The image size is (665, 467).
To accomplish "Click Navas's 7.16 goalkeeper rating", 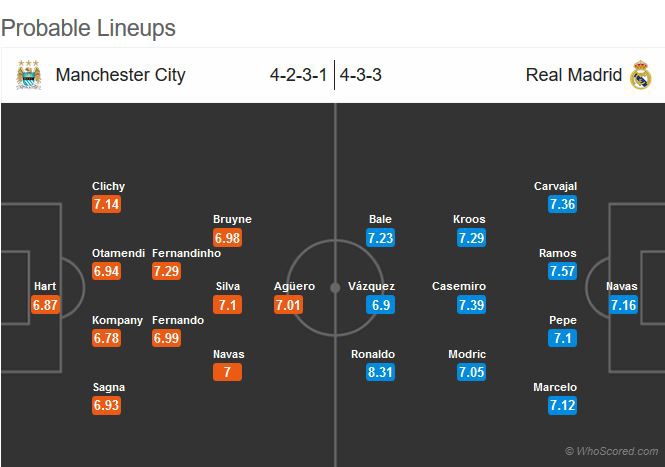I will click(x=622, y=304).
